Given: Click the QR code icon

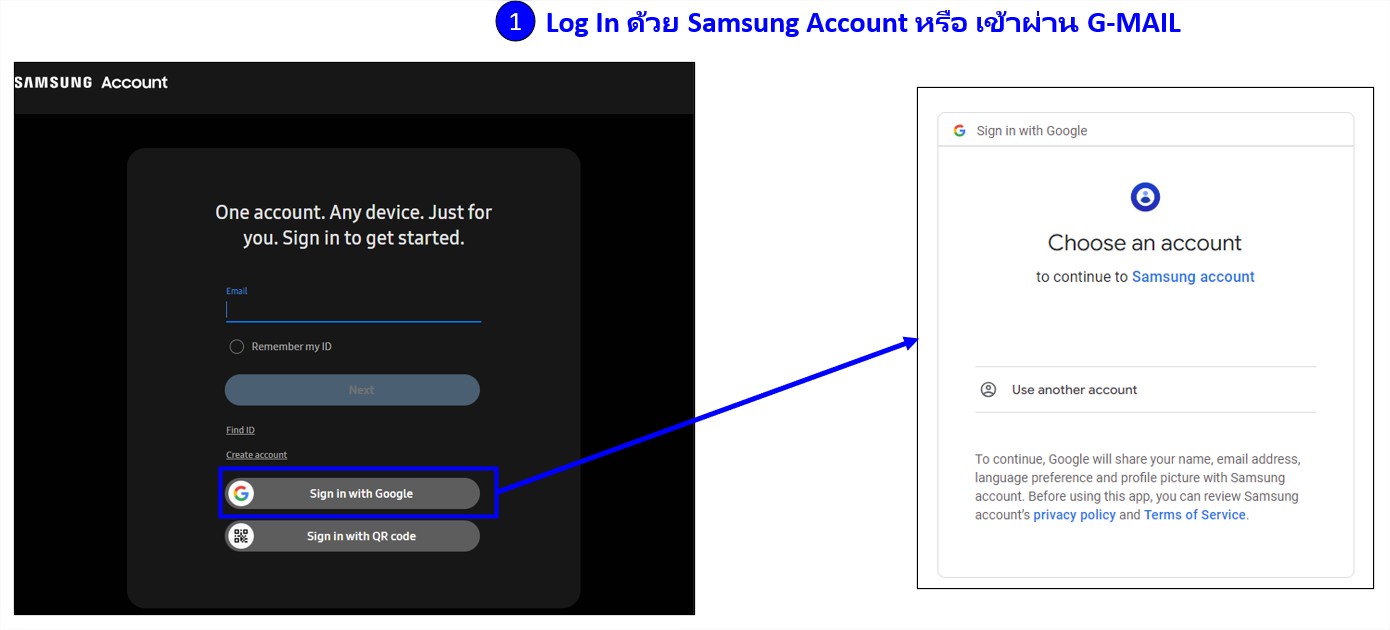Looking at the screenshot, I should click(x=241, y=536).
